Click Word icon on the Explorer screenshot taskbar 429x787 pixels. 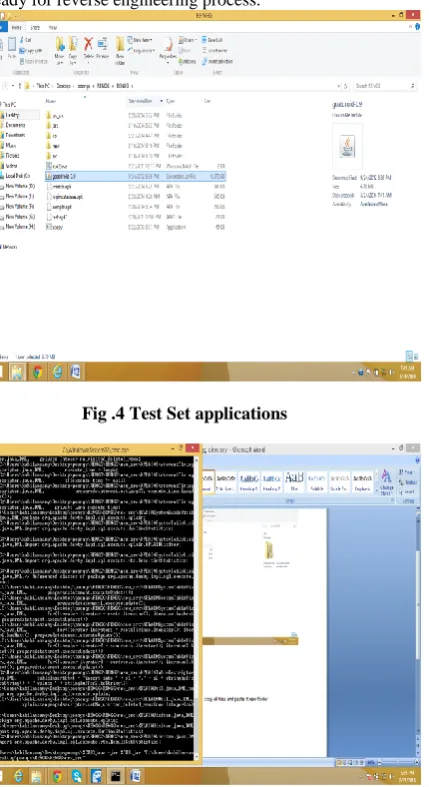coord(75,372)
